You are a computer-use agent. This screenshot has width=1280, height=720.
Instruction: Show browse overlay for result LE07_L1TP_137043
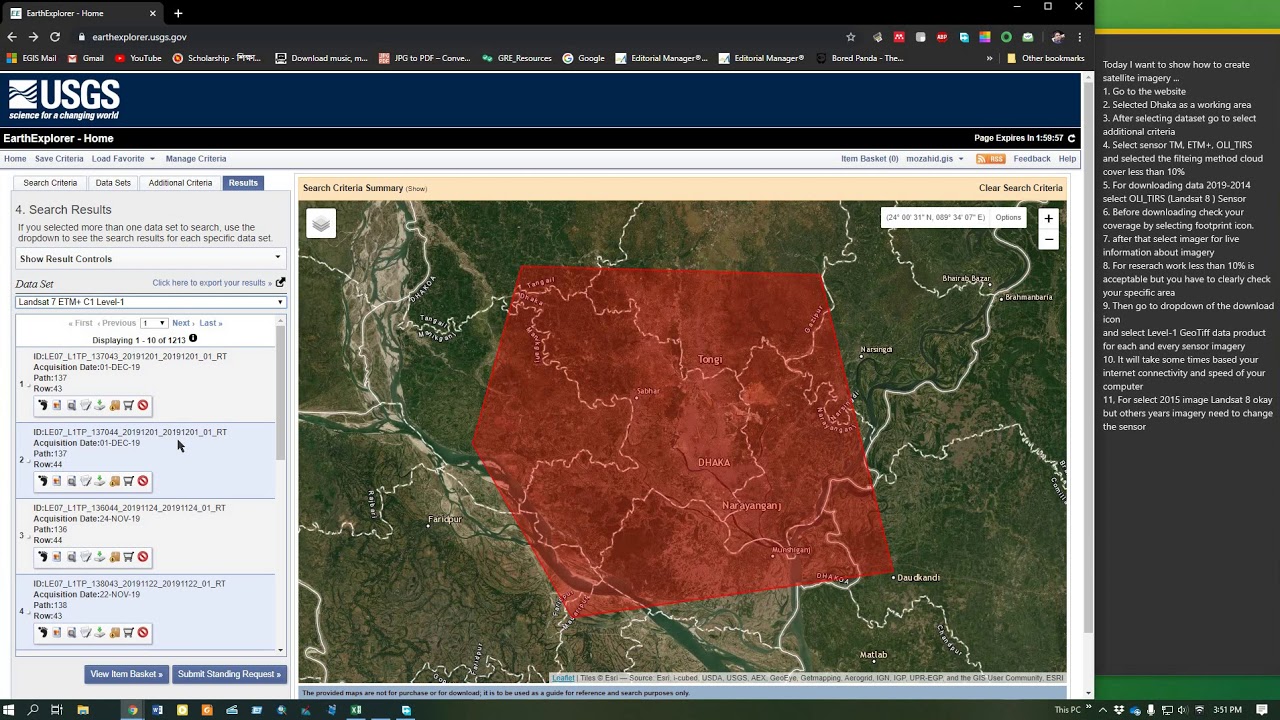[x=56, y=405]
